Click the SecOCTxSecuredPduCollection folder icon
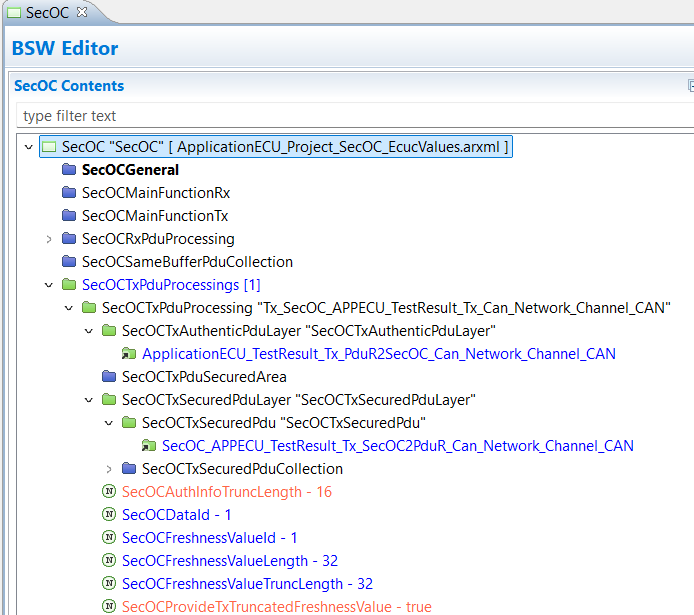Viewport: 694px width, 615px height. point(129,469)
